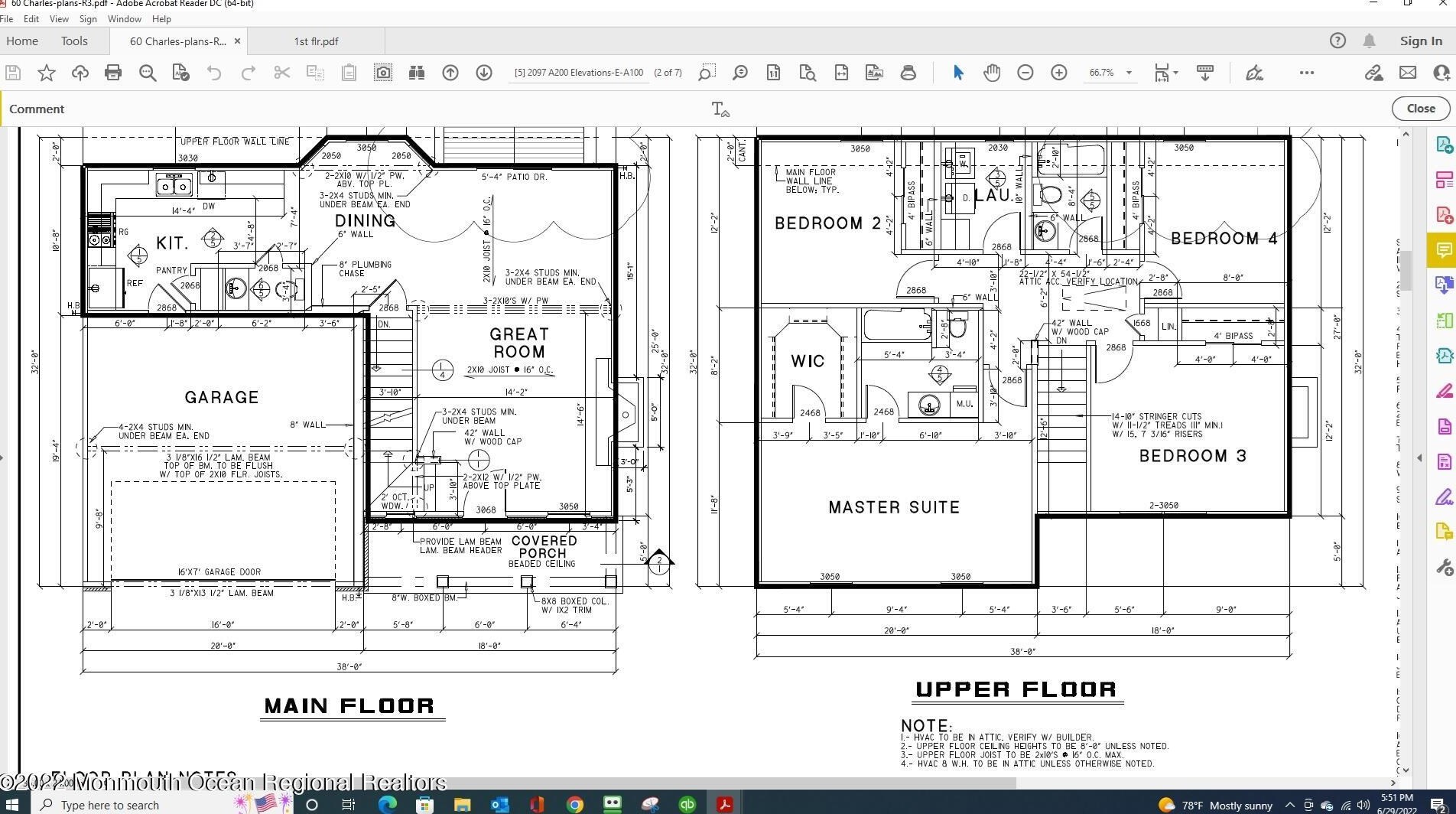The width and height of the screenshot is (1456, 814).
Task: Open the View menu
Action: click(x=59, y=18)
